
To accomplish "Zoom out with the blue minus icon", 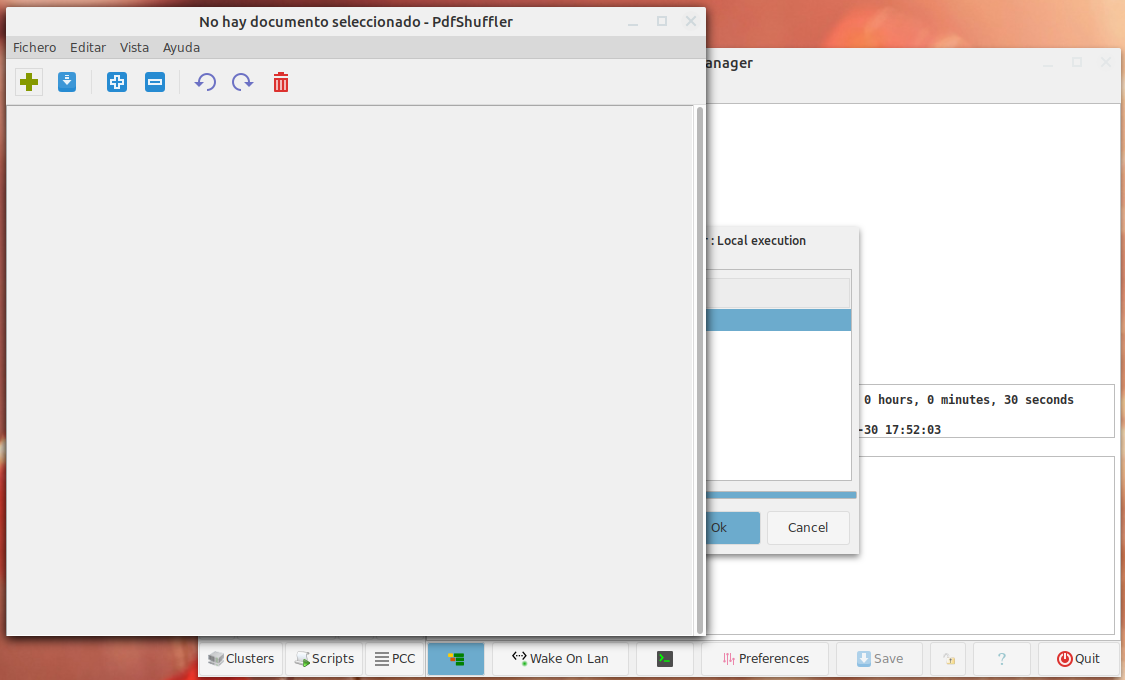I will [155, 82].
